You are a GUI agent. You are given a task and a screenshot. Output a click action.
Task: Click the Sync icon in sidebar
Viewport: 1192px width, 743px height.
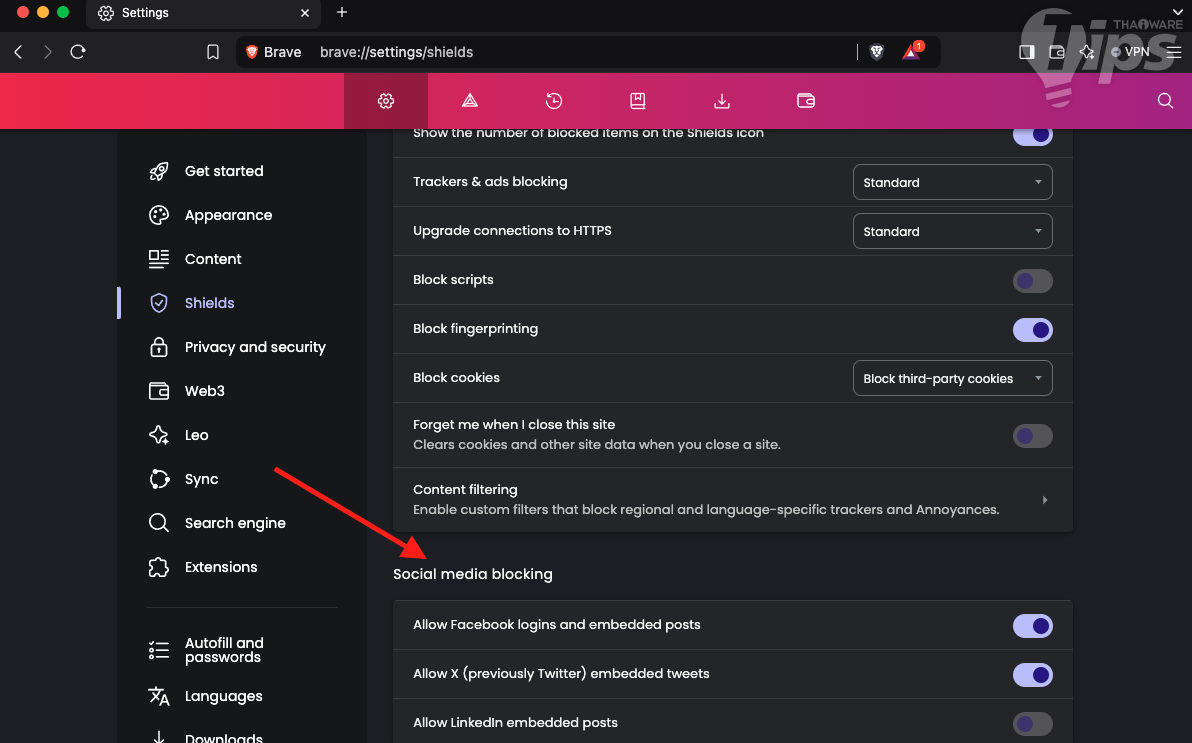pos(159,479)
